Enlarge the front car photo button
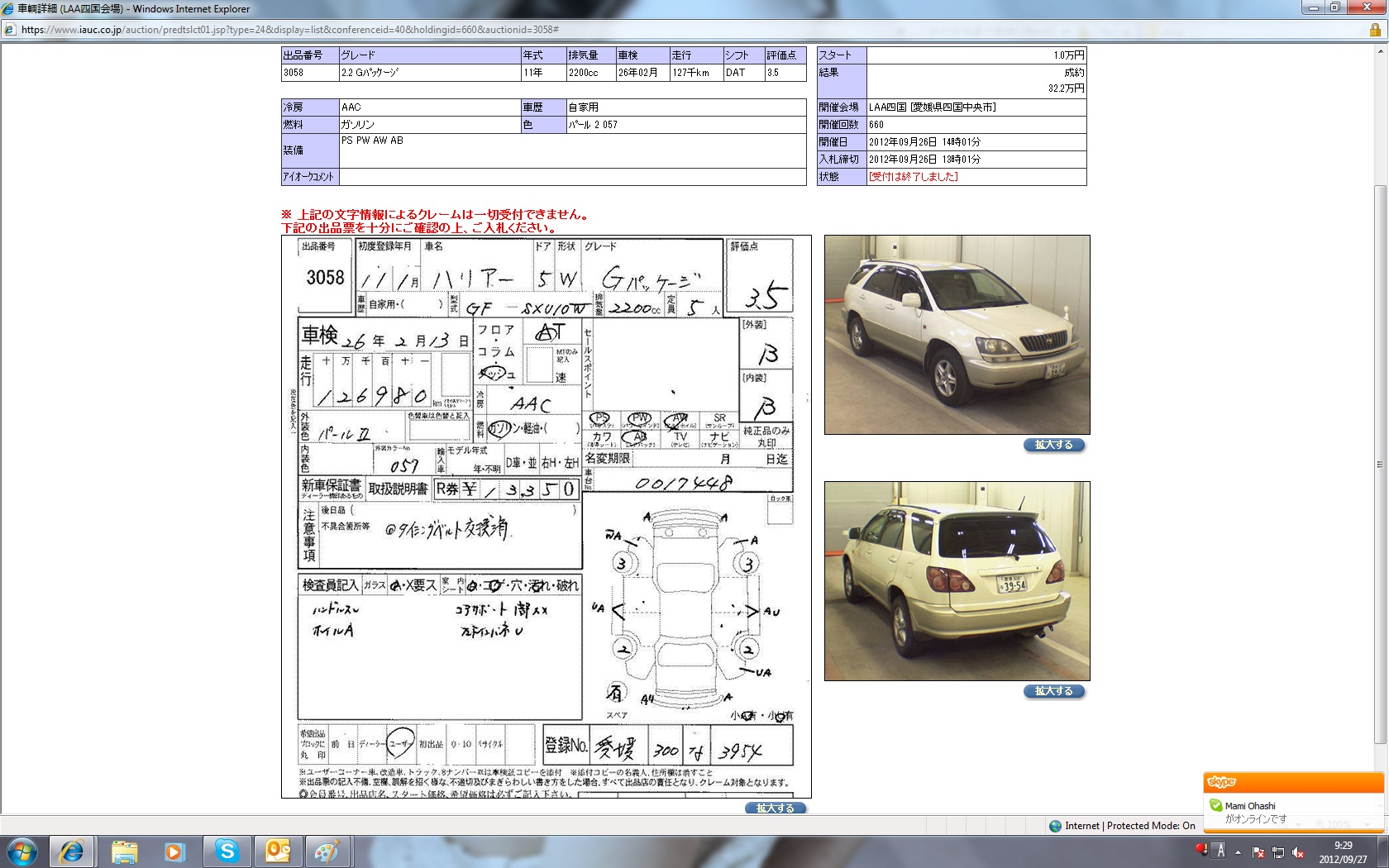1389x868 pixels. coord(1053,445)
